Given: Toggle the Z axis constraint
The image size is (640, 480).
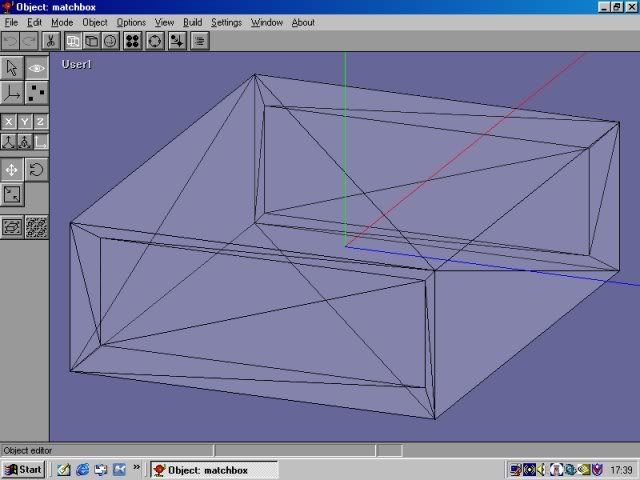Looking at the screenshot, I should [x=41, y=122].
